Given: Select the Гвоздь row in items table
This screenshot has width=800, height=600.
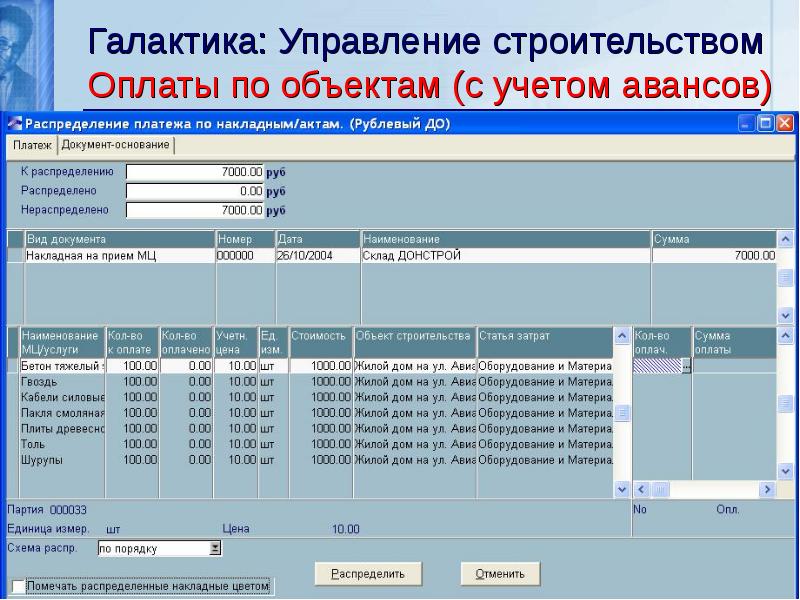Looking at the screenshot, I should tap(60, 382).
